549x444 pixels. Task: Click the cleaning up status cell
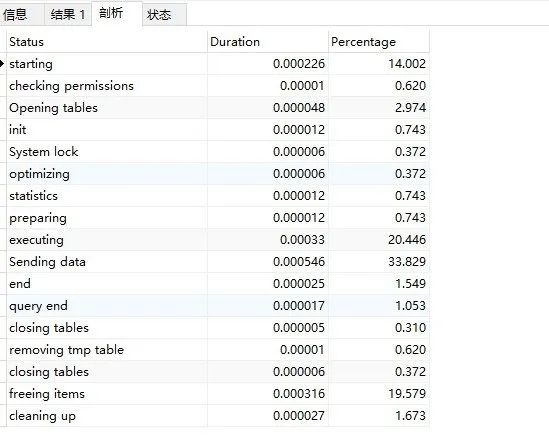pyautogui.click(x=107, y=416)
